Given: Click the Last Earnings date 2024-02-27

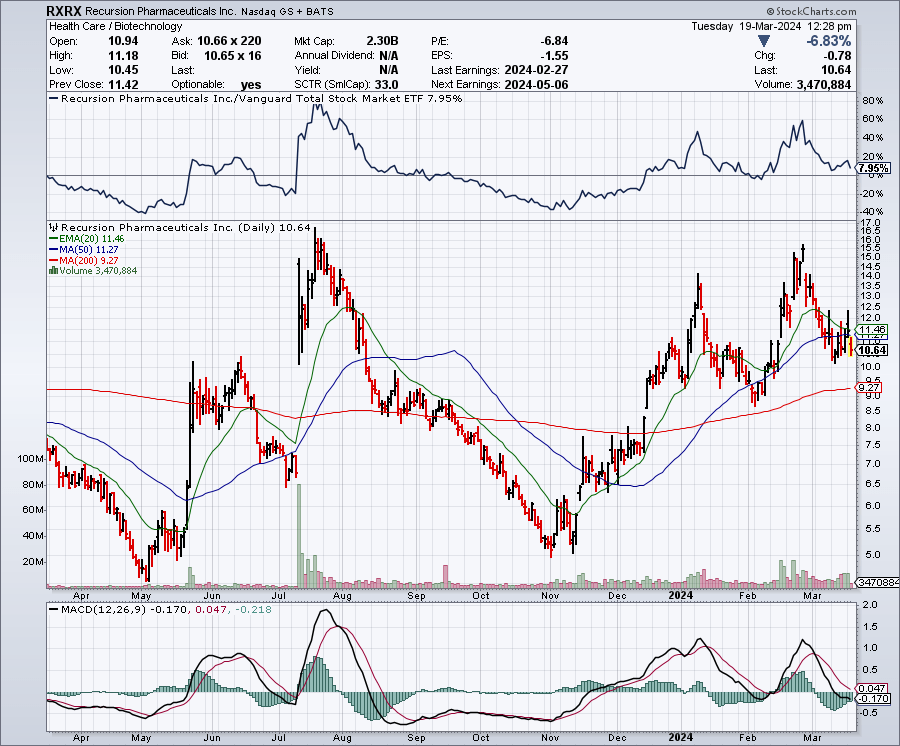Looking at the screenshot, I should (x=536, y=70).
